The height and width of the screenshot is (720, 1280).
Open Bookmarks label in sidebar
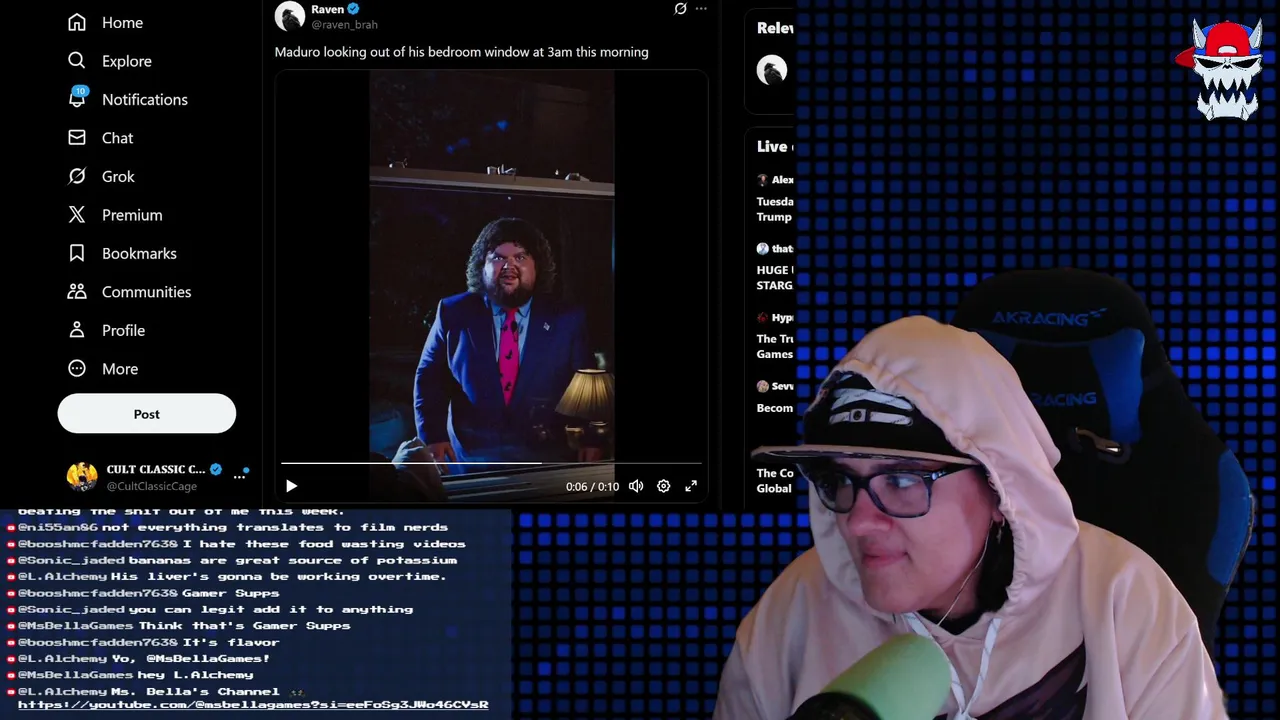click(139, 253)
